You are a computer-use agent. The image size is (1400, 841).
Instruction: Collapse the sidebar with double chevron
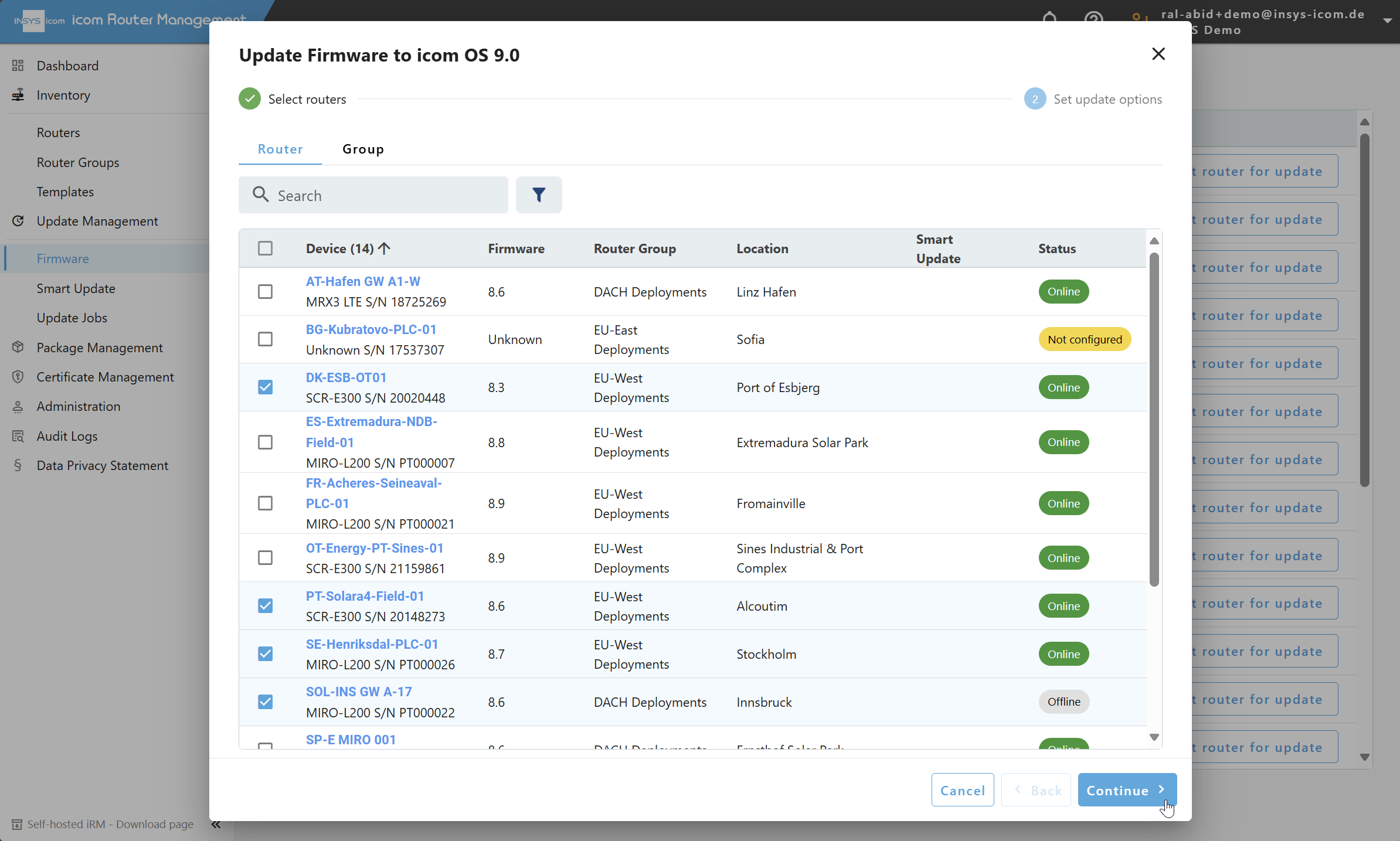216,825
